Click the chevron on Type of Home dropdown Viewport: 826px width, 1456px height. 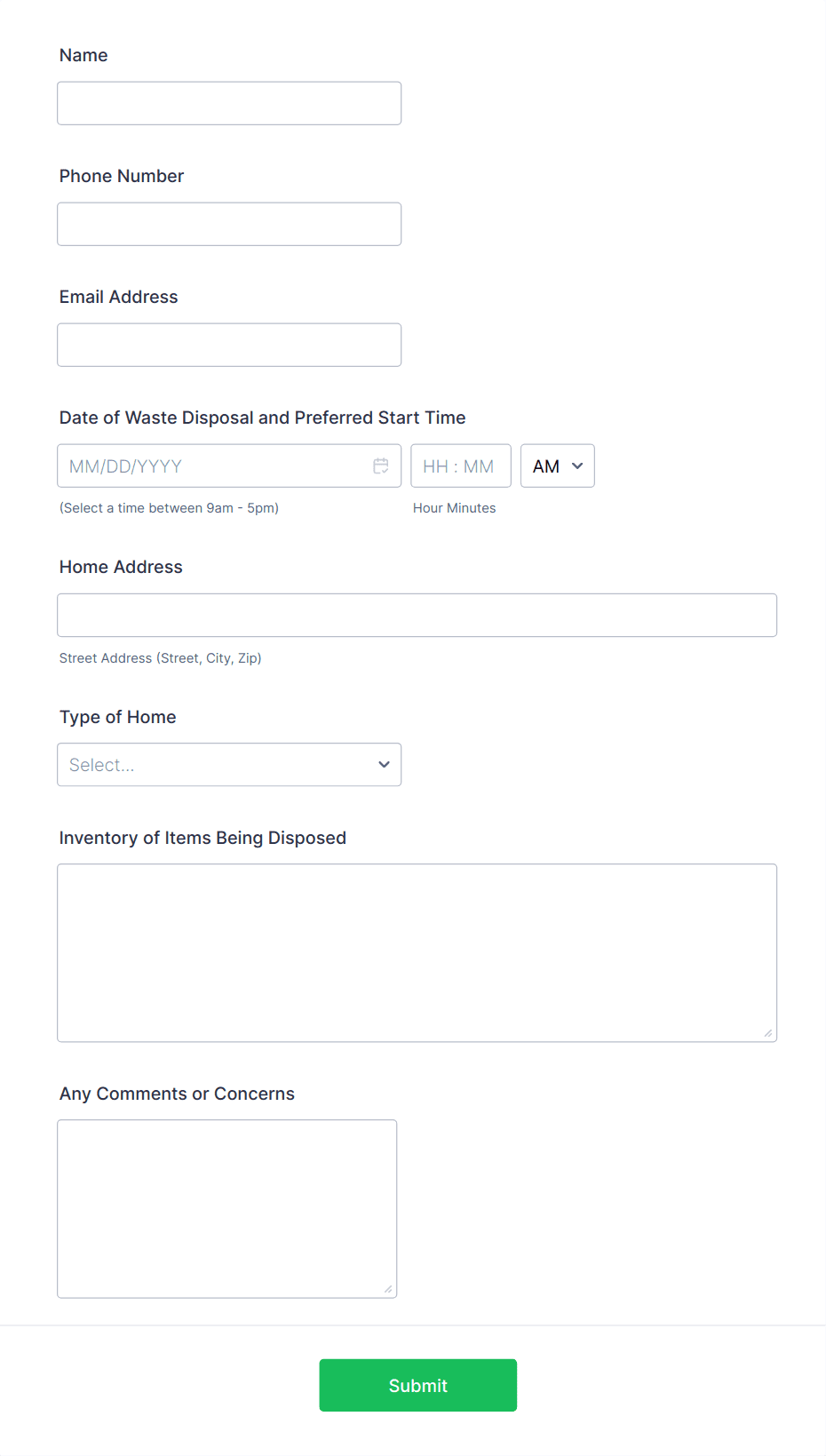[x=383, y=764]
